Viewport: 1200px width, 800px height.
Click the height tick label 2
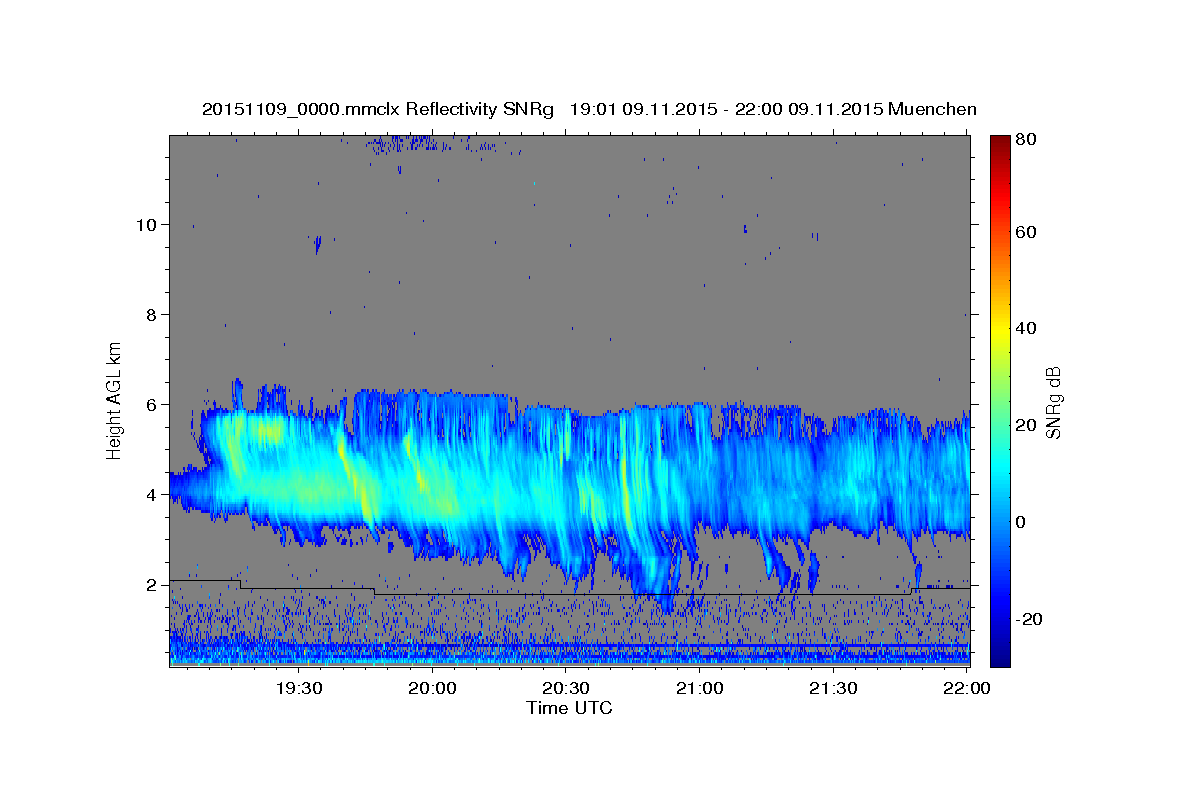[150, 585]
